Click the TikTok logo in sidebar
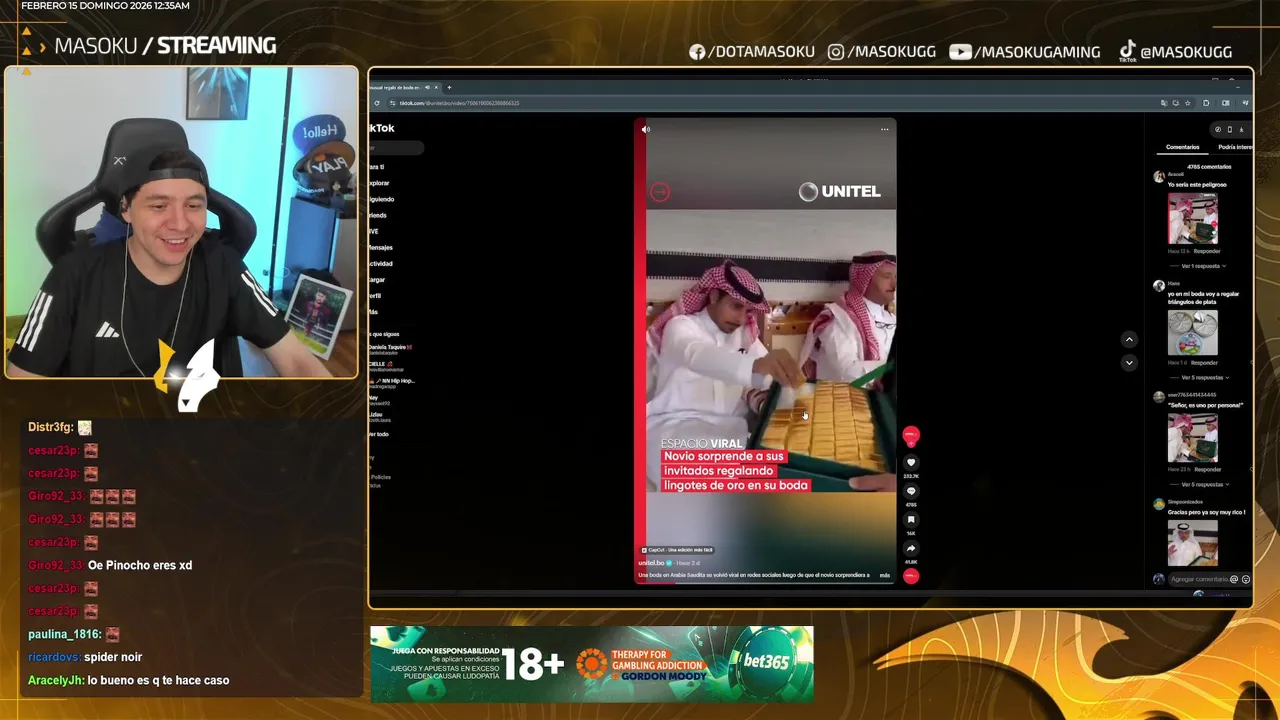Screen dimensions: 1280x720 tap(381, 128)
